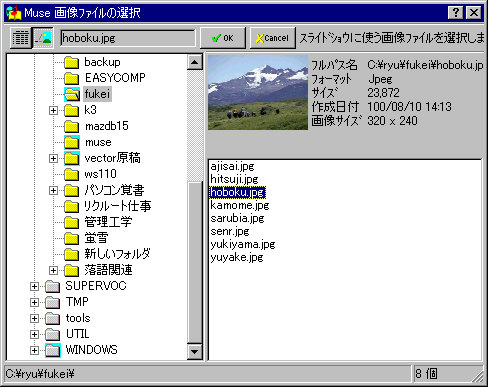Select the mazdb15 folder icon
The image size is (488, 387).
(x=71, y=126)
